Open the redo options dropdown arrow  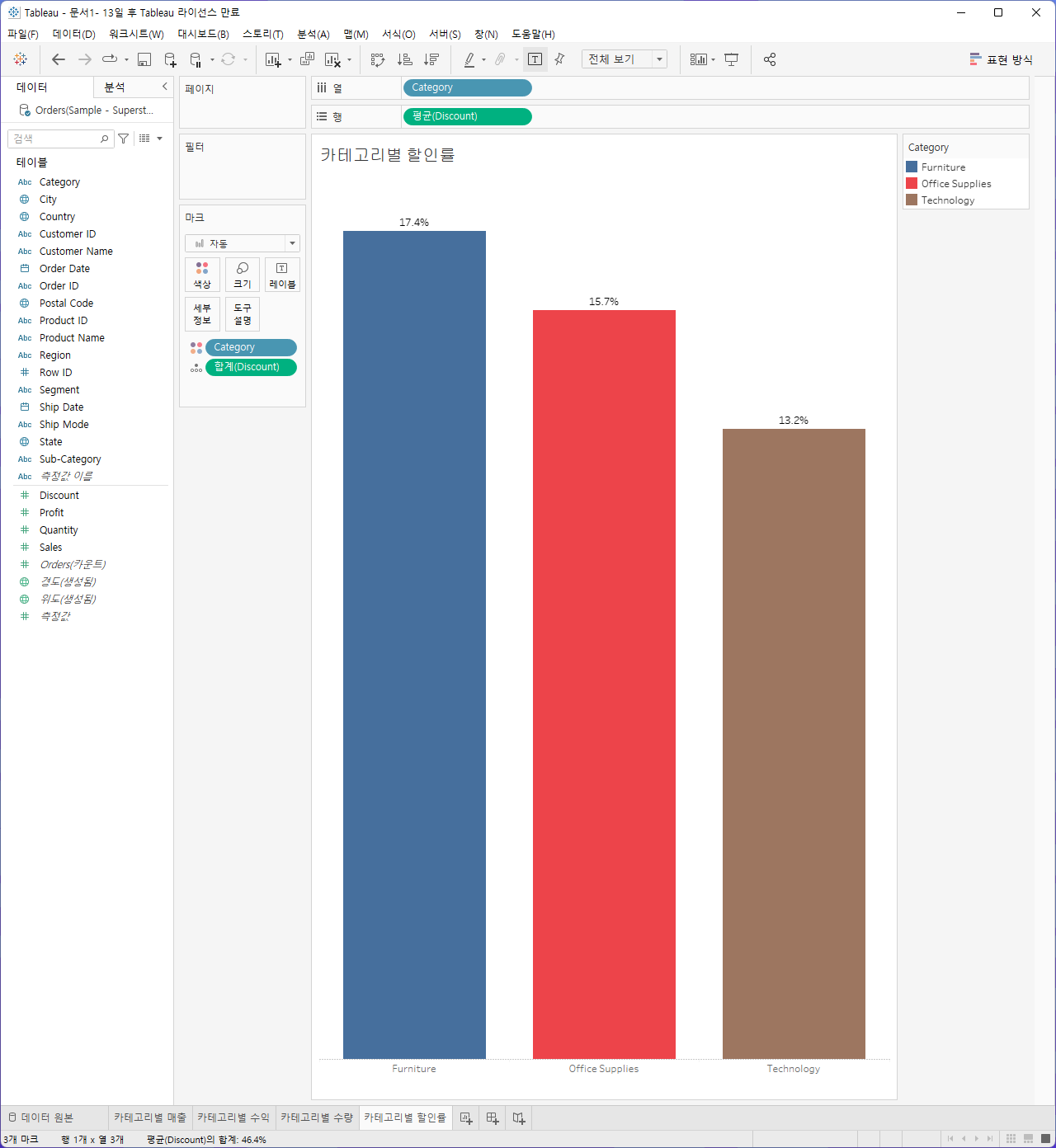pyautogui.click(x=126, y=59)
